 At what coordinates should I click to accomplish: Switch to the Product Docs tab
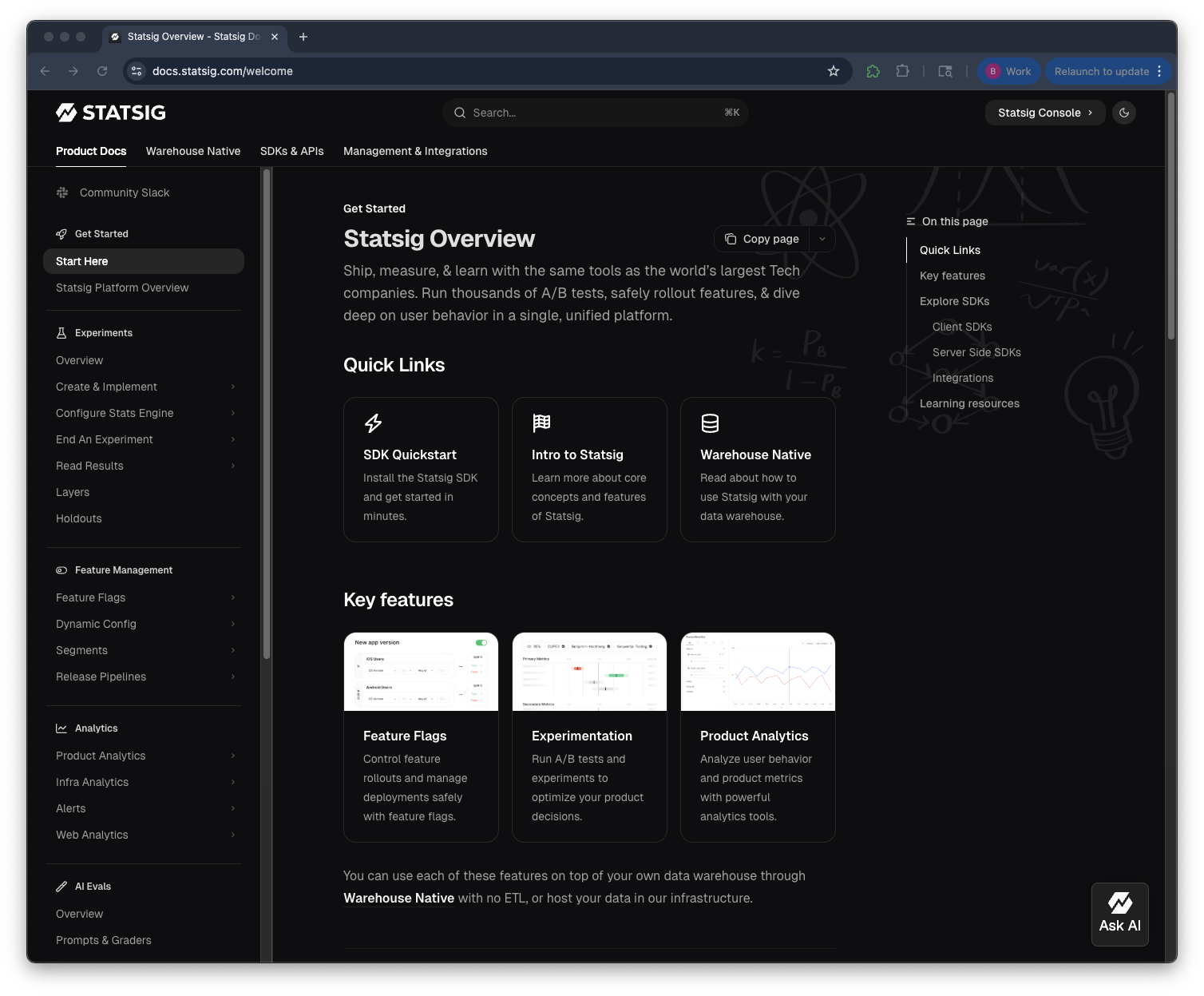click(91, 151)
